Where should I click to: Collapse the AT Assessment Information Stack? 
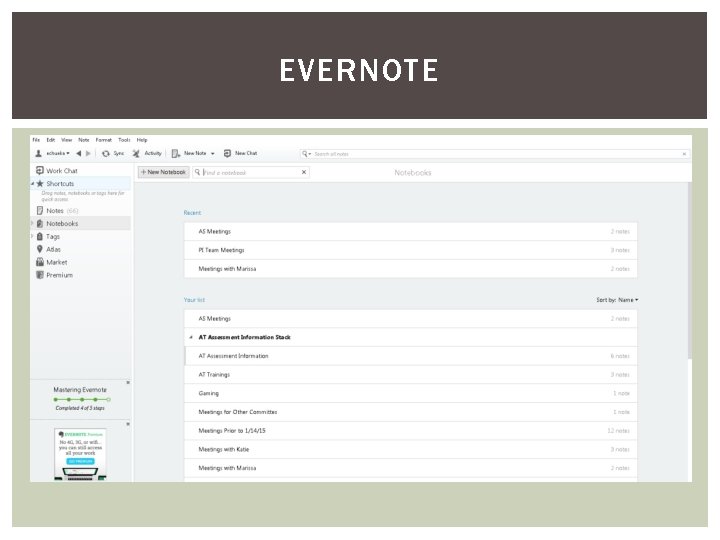click(191, 338)
